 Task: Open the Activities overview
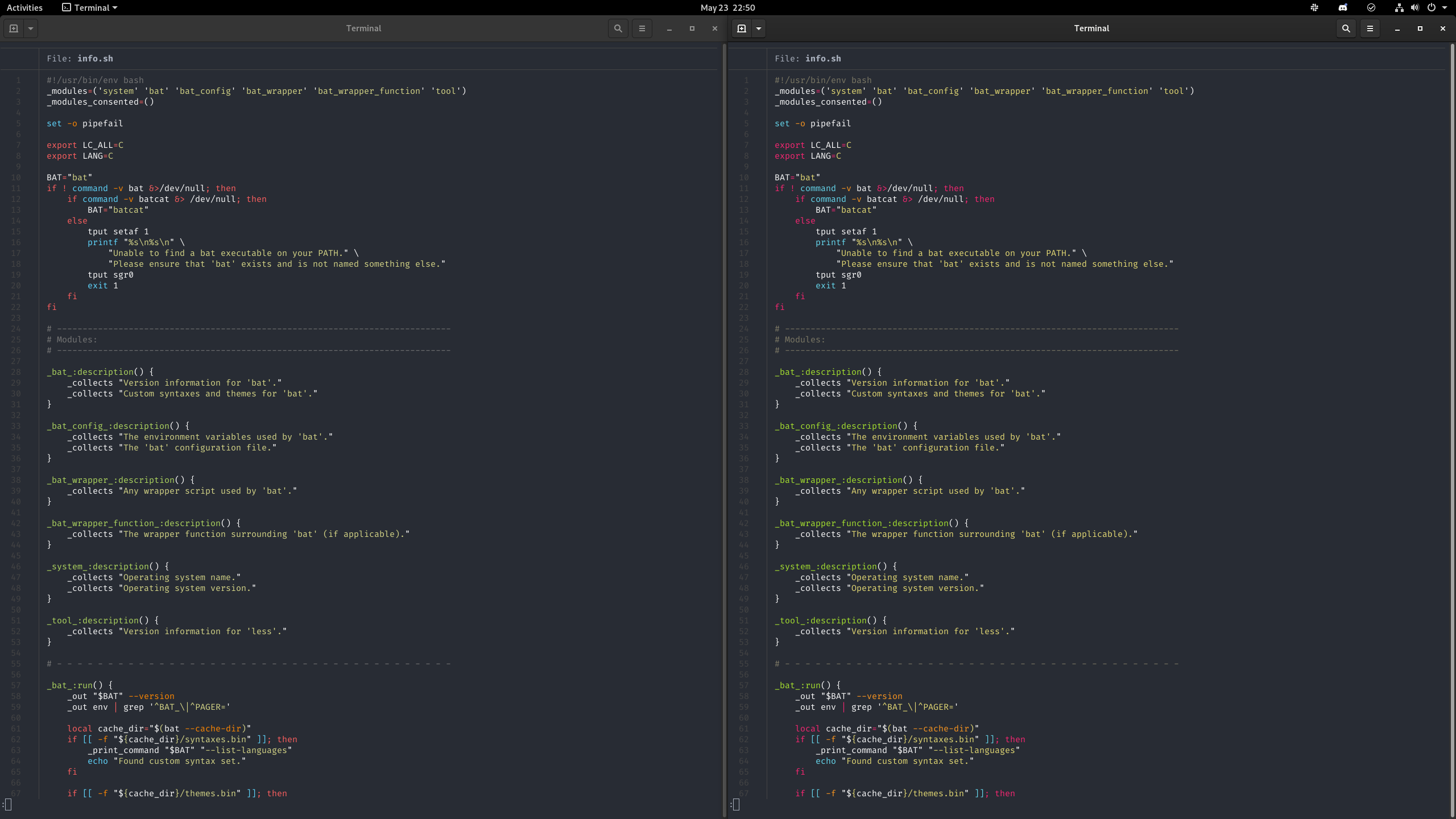(x=24, y=7)
